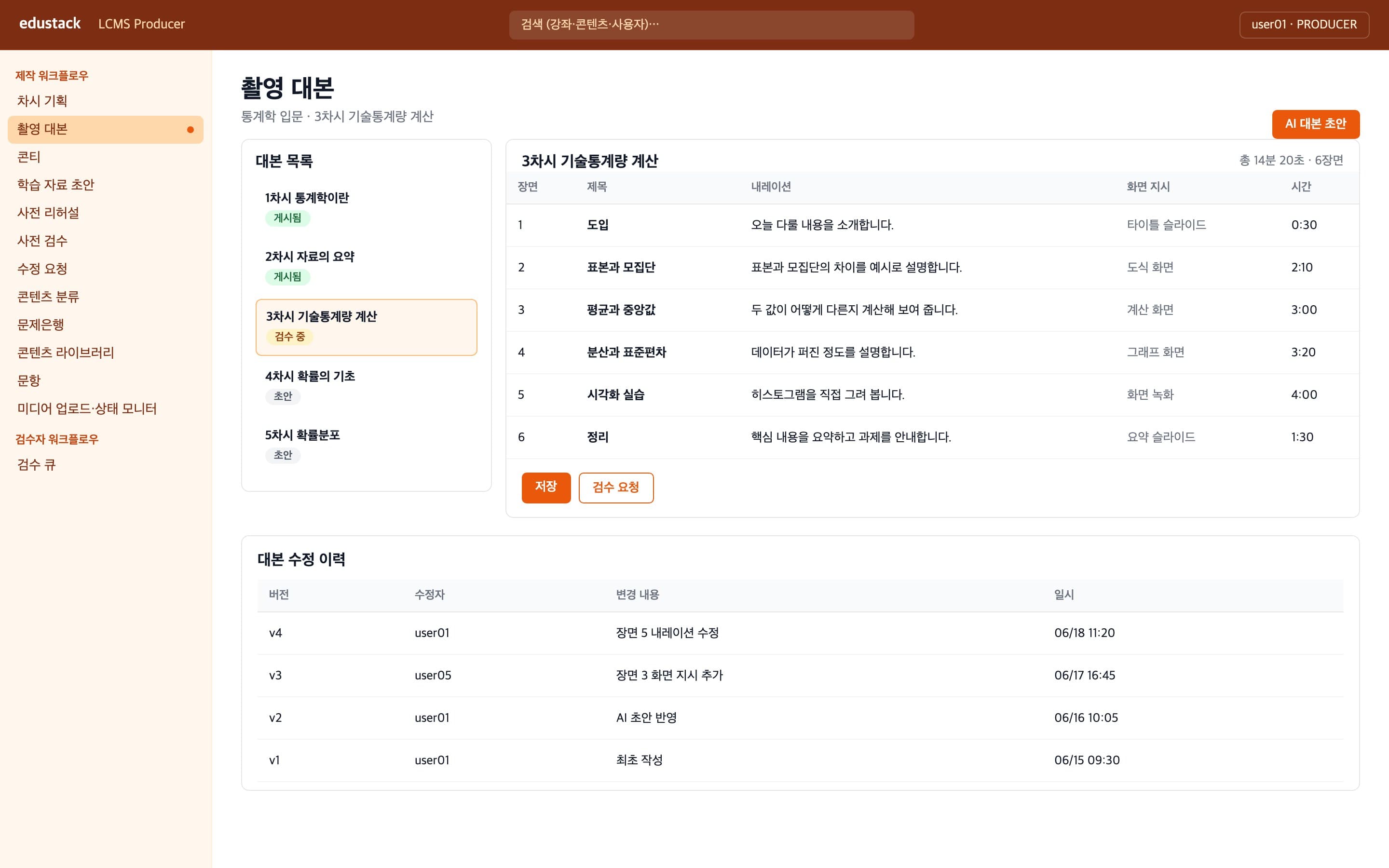Click history date 06/15 09:30
The height and width of the screenshot is (868, 1389).
(1087, 760)
